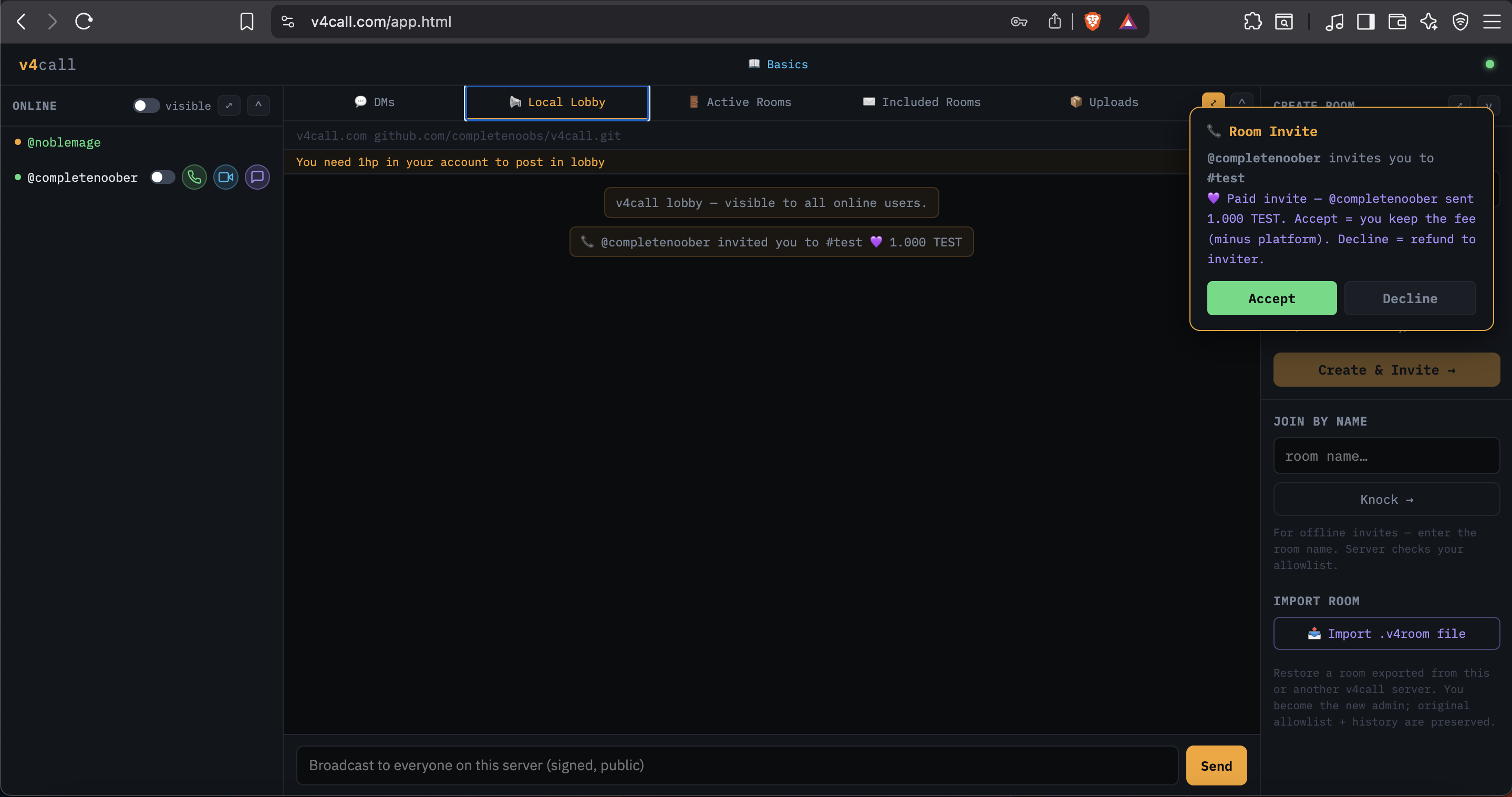Viewport: 1512px width, 797px height.
Task: Click the v4call logo
Action: click(x=47, y=65)
